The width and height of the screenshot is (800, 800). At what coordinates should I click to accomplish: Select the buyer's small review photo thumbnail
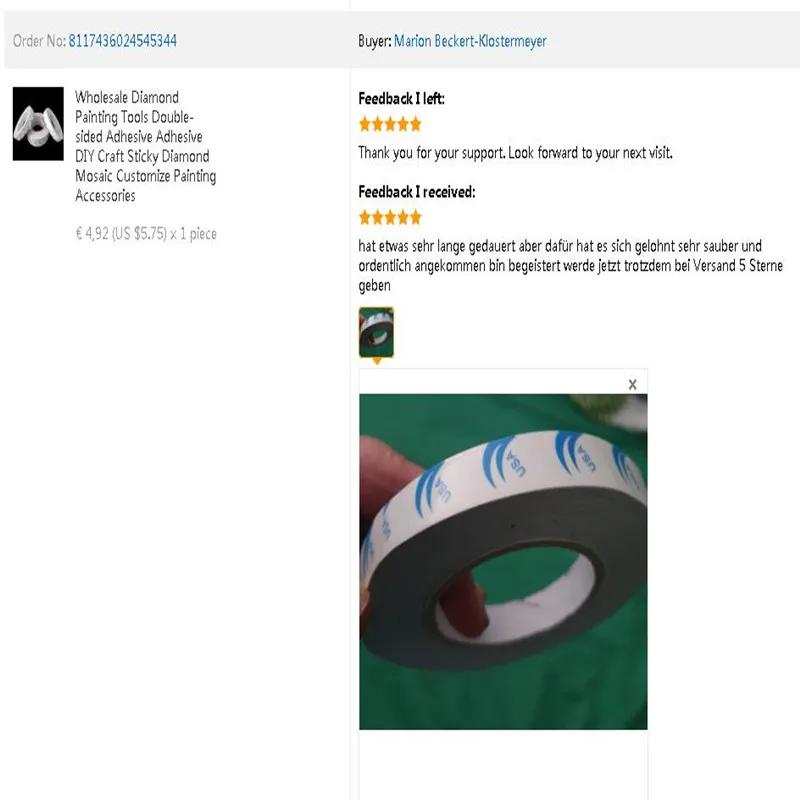(x=376, y=332)
